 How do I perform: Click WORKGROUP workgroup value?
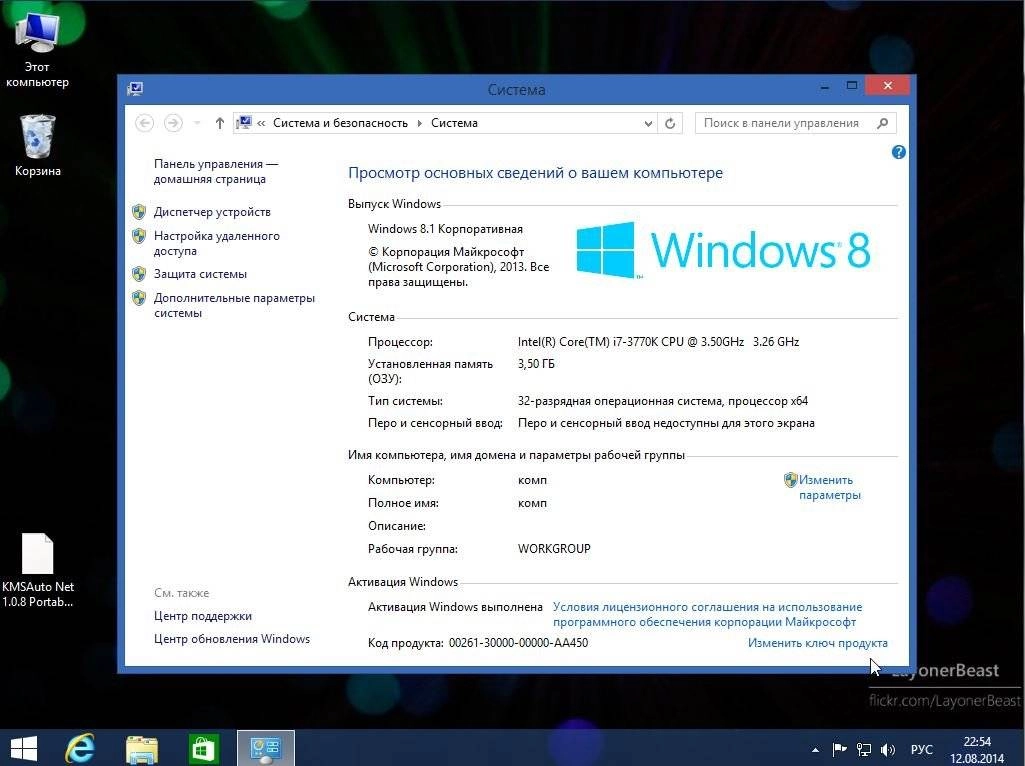point(554,548)
